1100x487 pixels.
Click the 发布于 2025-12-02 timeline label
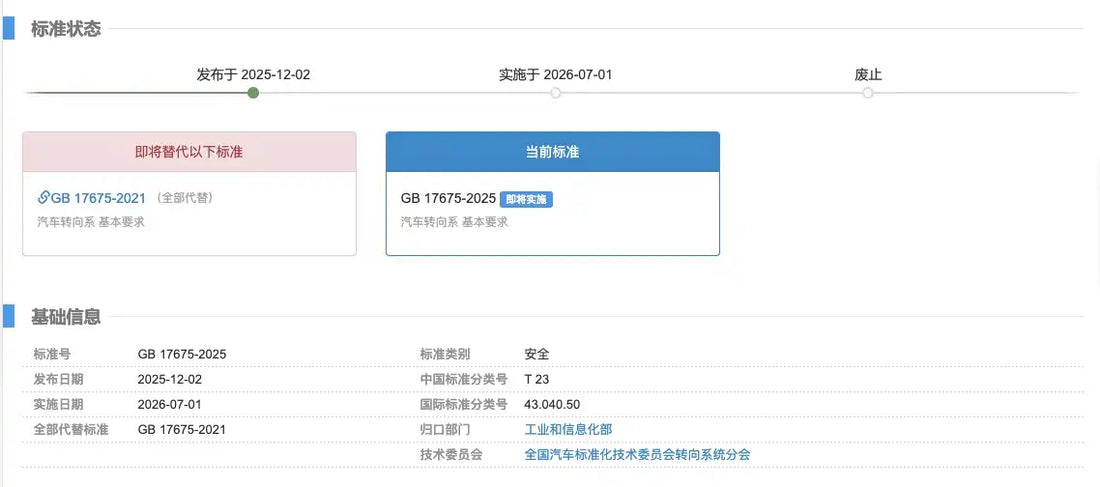click(x=253, y=74)
